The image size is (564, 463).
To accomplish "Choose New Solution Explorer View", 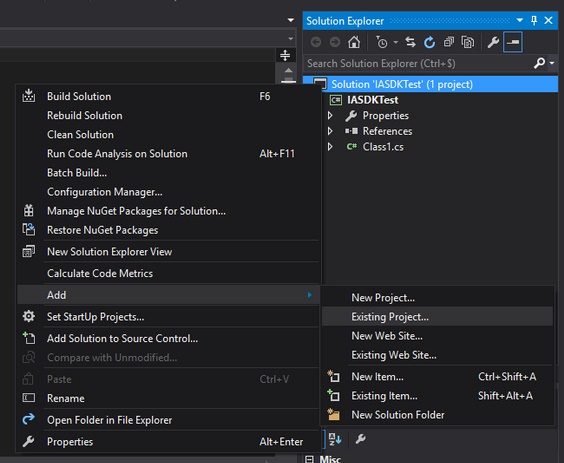I will [168, 252].
